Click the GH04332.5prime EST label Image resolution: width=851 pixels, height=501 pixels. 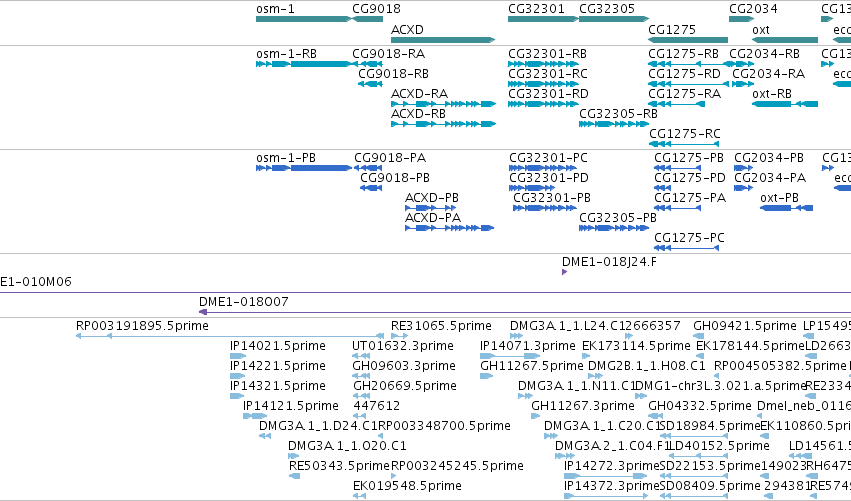(700, 406)
